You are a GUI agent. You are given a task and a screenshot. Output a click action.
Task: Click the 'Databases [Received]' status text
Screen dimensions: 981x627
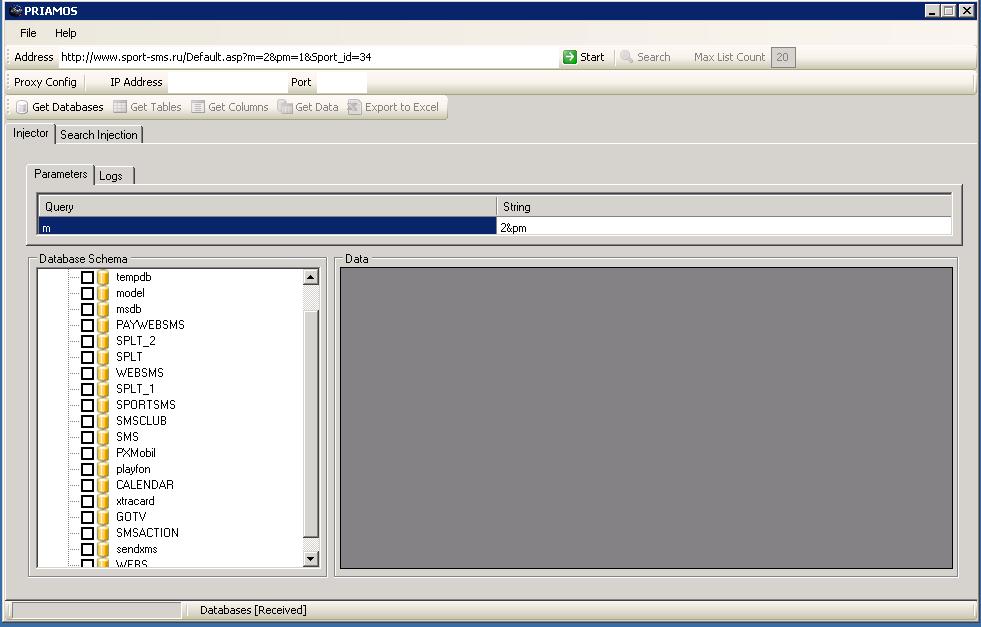click(253, 610)
